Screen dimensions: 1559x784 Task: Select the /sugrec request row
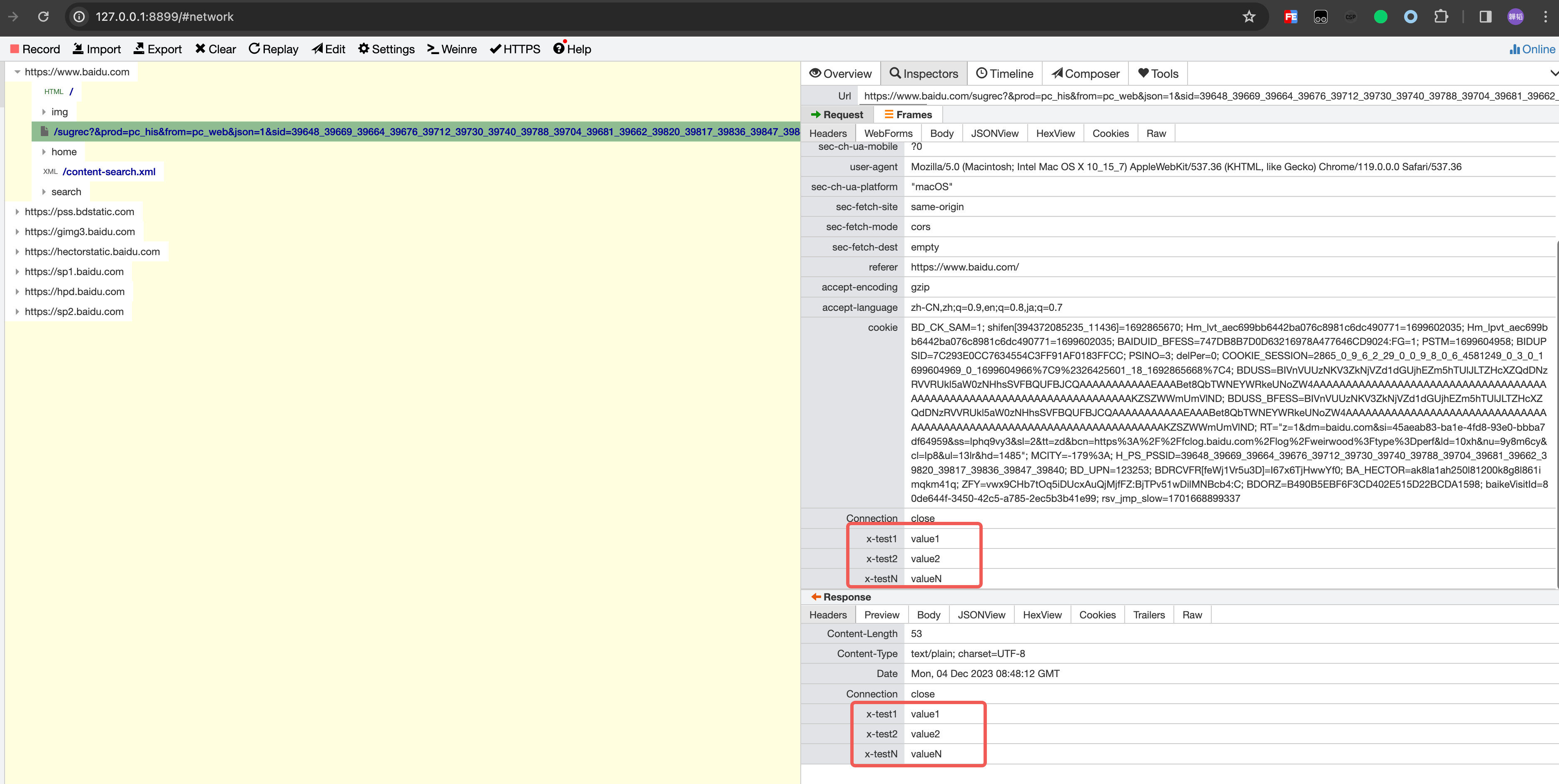click(416, 131)
